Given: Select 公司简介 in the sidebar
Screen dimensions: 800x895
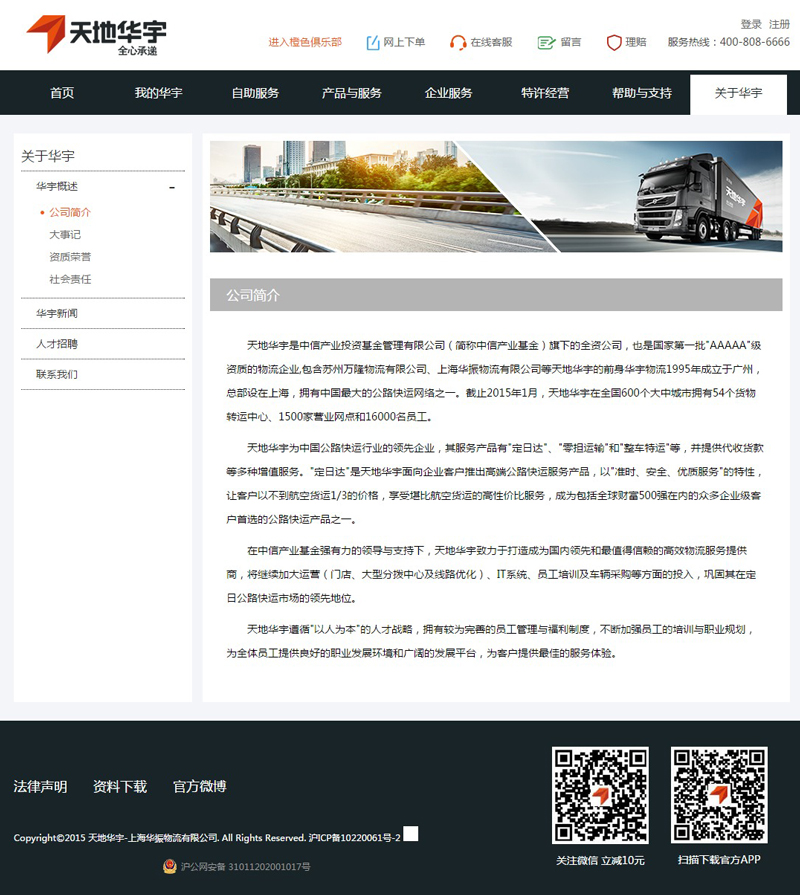Looking at the screenshot, I should tap(70, 212).
